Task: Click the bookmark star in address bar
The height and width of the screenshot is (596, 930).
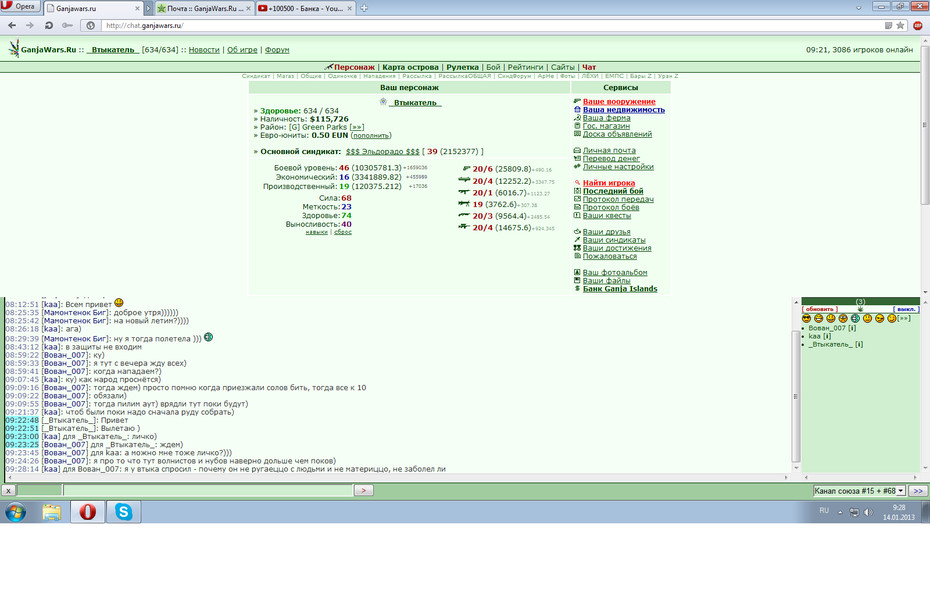Action: [x=900, y=26]
